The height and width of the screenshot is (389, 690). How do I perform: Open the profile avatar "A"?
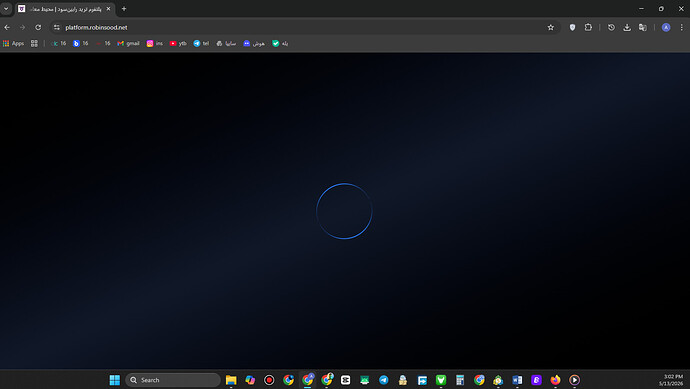point(666,27)
